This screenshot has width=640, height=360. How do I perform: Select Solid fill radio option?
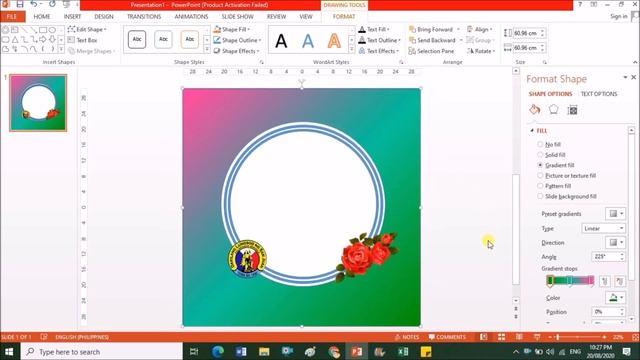(x=540, y=155)
